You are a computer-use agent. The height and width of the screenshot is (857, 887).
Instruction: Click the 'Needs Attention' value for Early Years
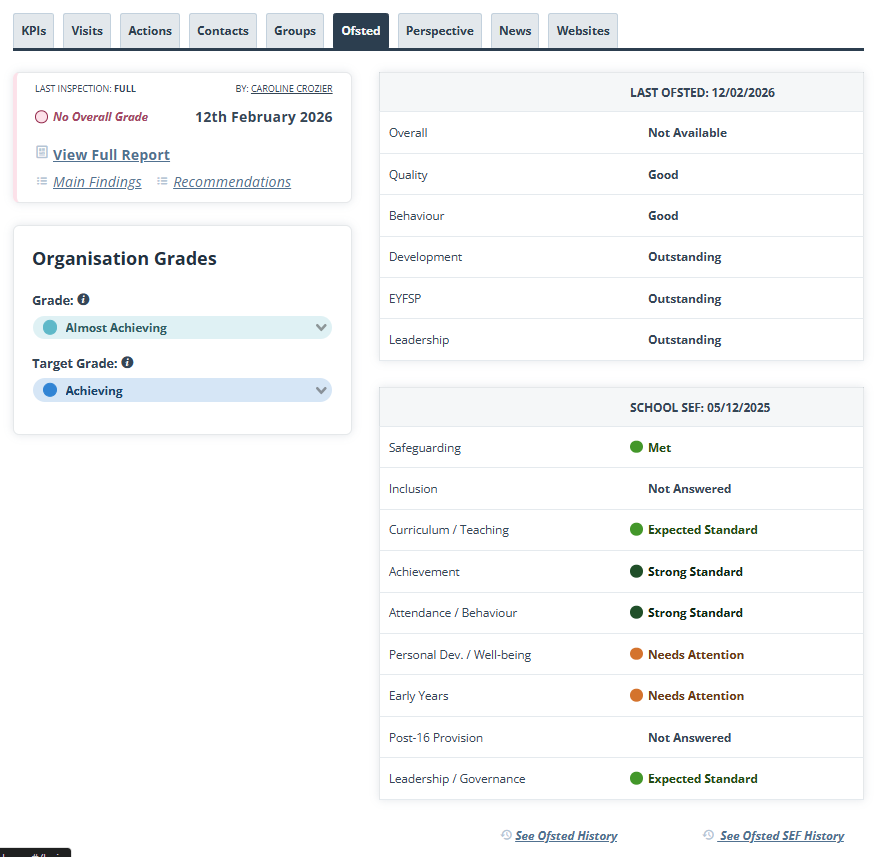[696, 696]
